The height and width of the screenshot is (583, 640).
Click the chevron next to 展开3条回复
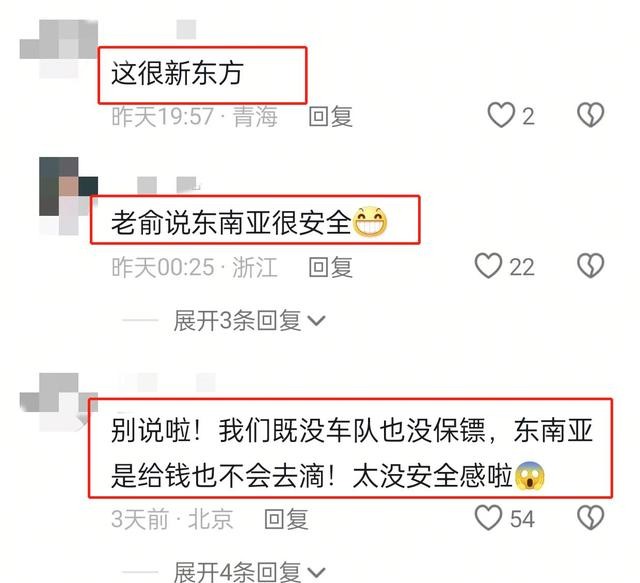coord(316,321)
